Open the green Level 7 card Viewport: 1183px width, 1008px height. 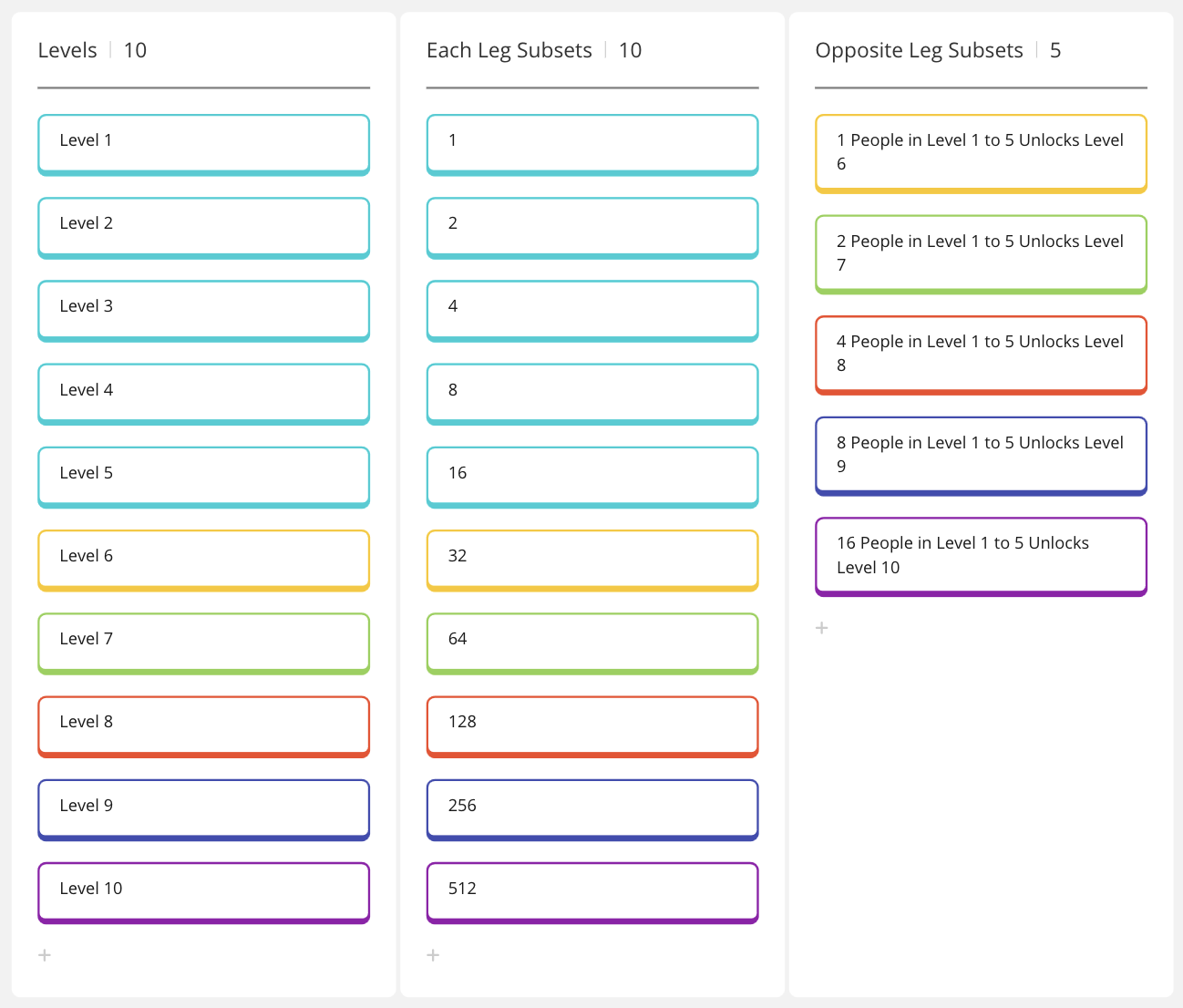click(x=204, y=643)
